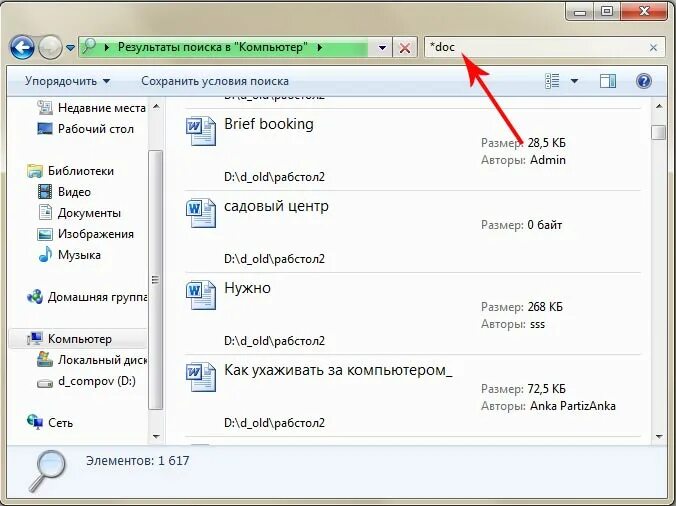The width and height of the screenshot is (676, 506).
Task: Click the author value Admin
Action: (548, 160)
